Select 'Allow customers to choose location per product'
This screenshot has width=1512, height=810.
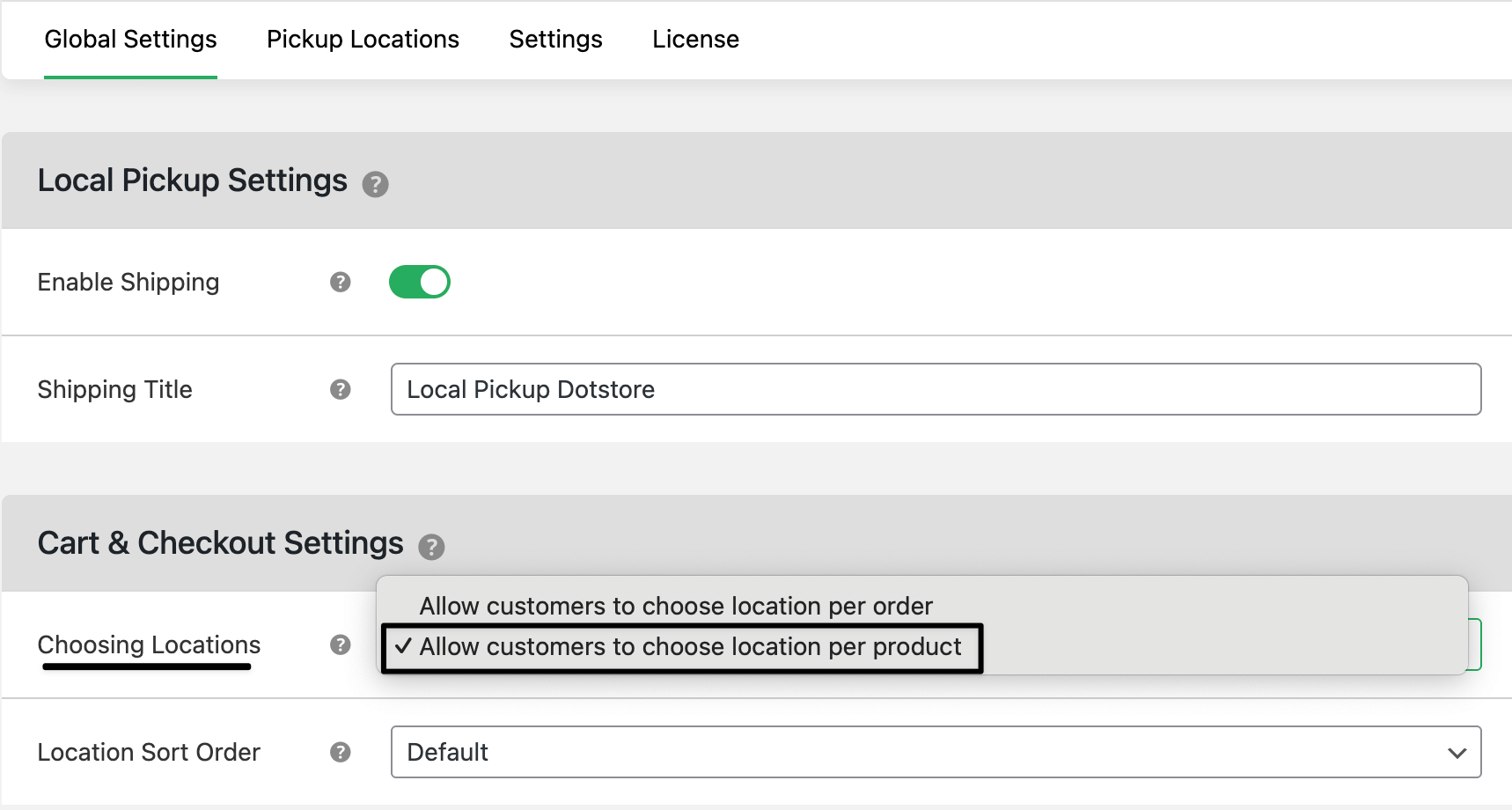click(x=690, y=647)
